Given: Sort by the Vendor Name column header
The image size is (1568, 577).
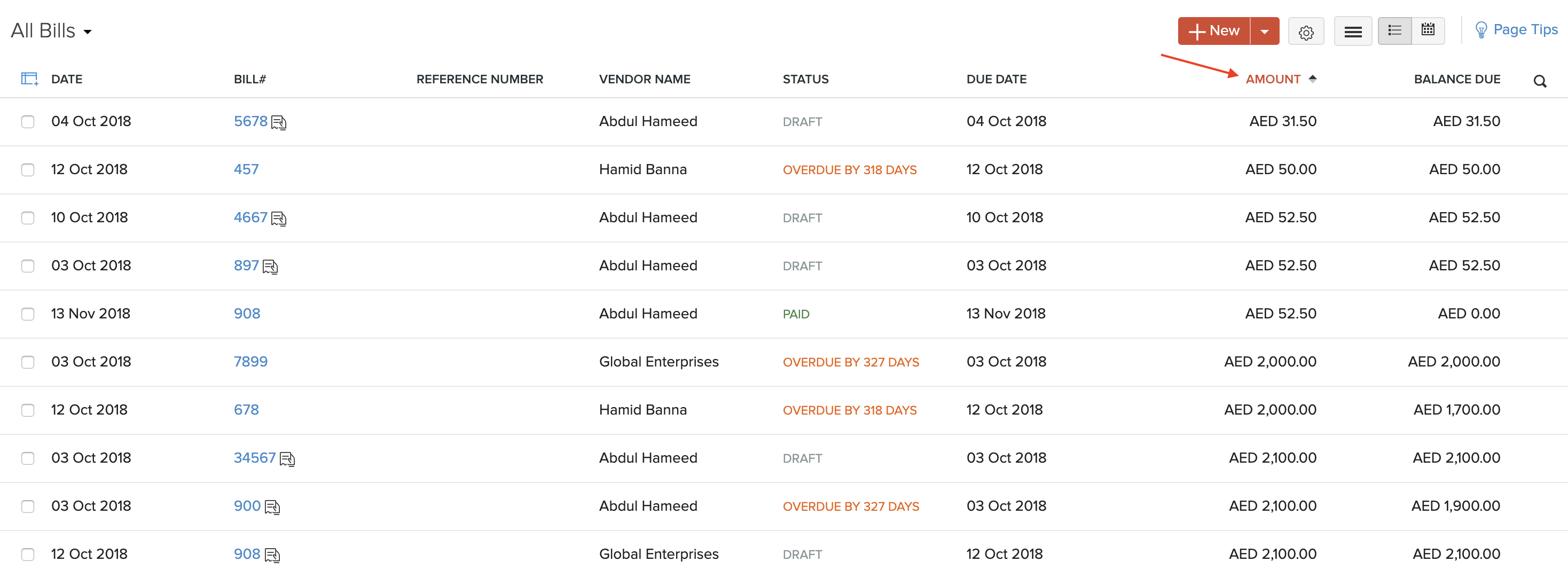Looking at the screenshot, I should click(644, 79).
